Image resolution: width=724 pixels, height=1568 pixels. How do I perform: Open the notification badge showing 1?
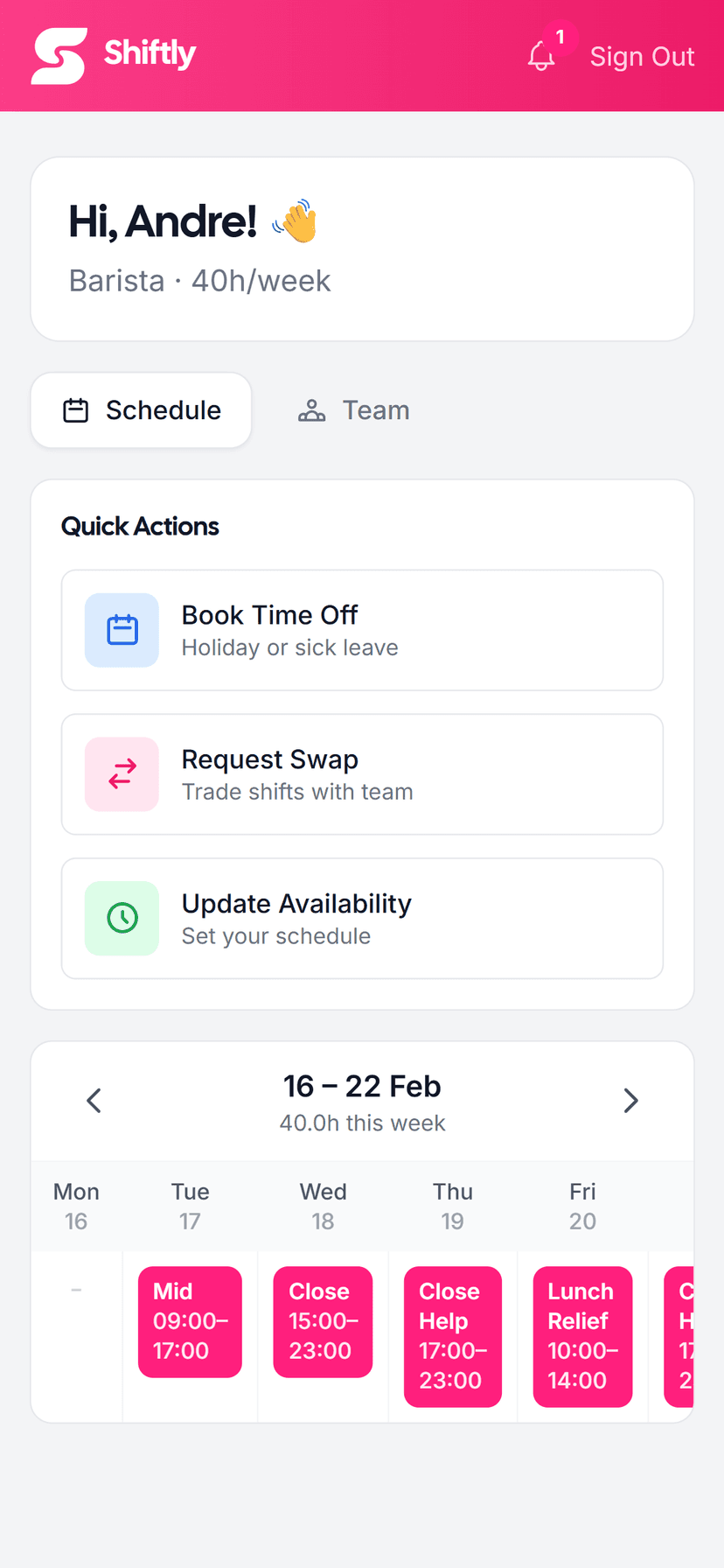[x=560, y=37]
